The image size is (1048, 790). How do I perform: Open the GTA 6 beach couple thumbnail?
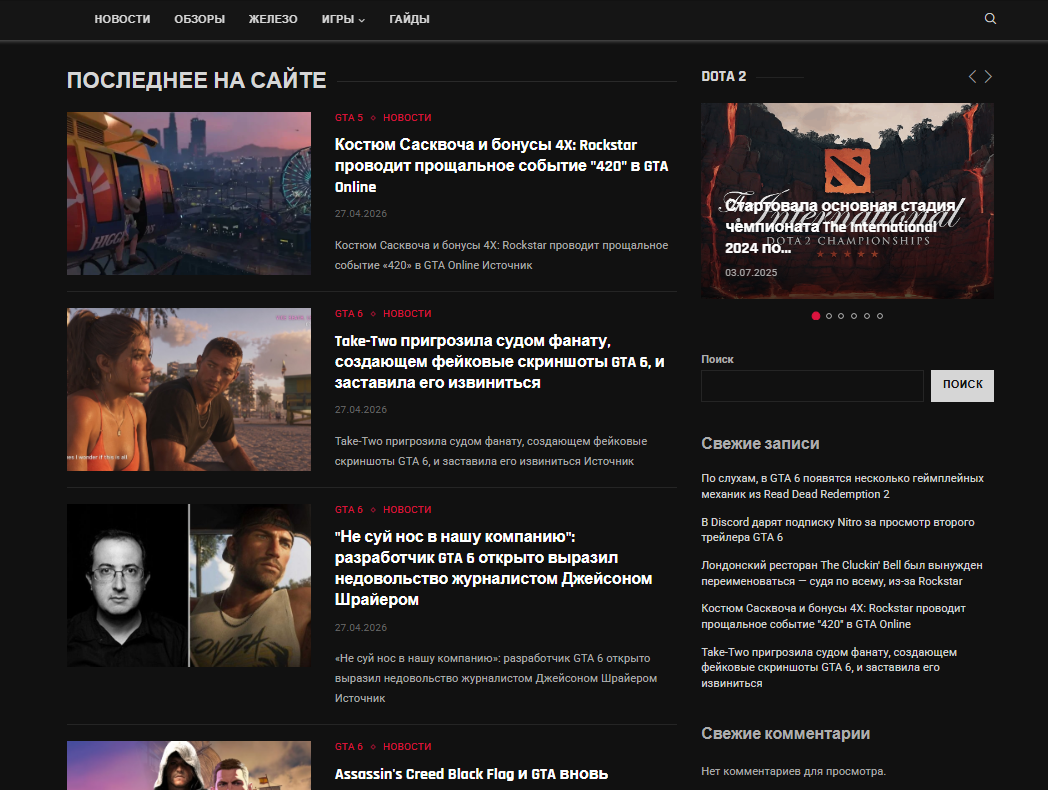click(x=188, y=389)
